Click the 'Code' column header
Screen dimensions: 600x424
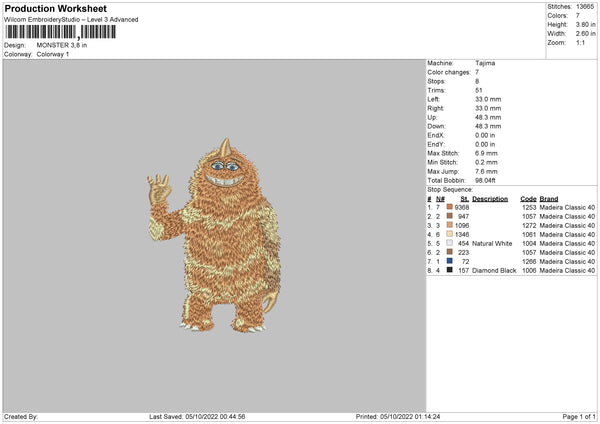click(x=528, y=199)
